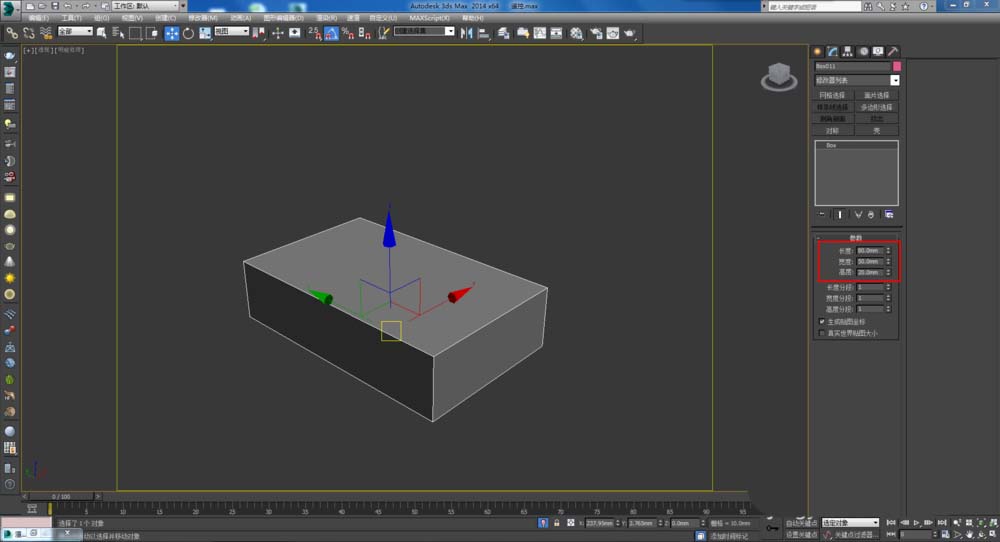Expand the modifier list dropdown
Viewport: 1000px width, 542px height.
click(x=894, y=80)
